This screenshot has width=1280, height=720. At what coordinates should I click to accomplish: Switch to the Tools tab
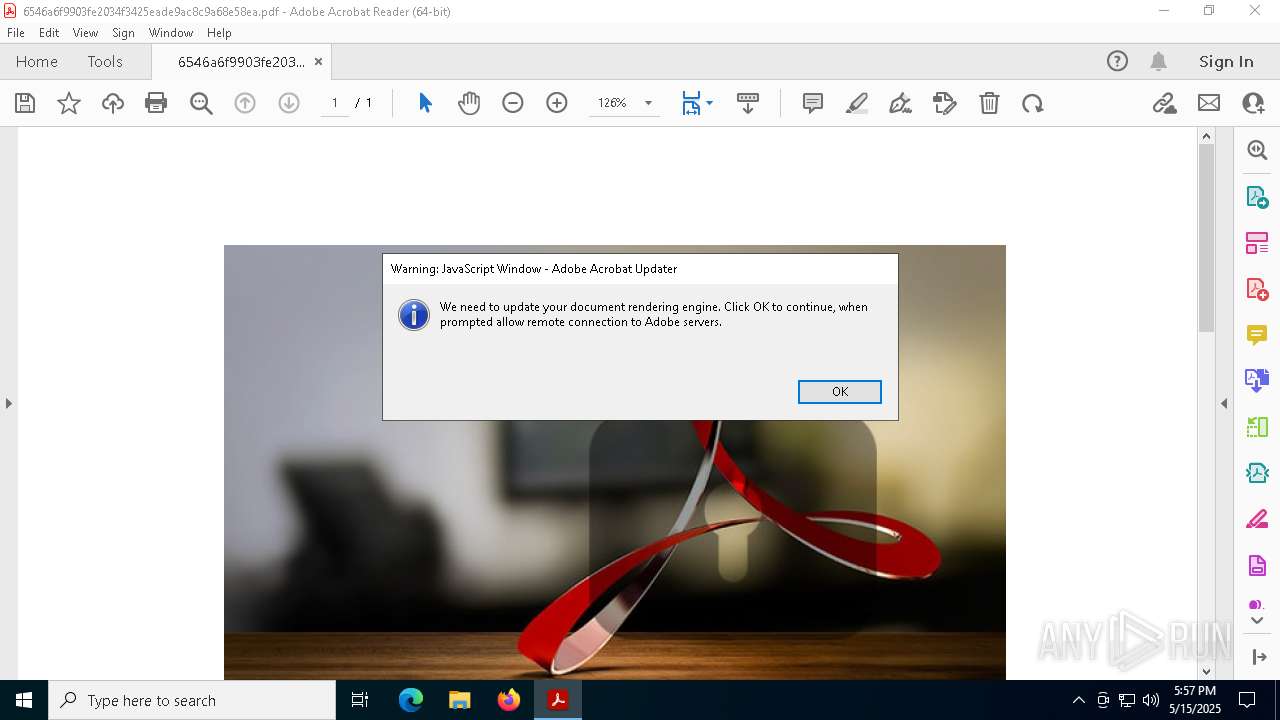(x=105, y=61)
